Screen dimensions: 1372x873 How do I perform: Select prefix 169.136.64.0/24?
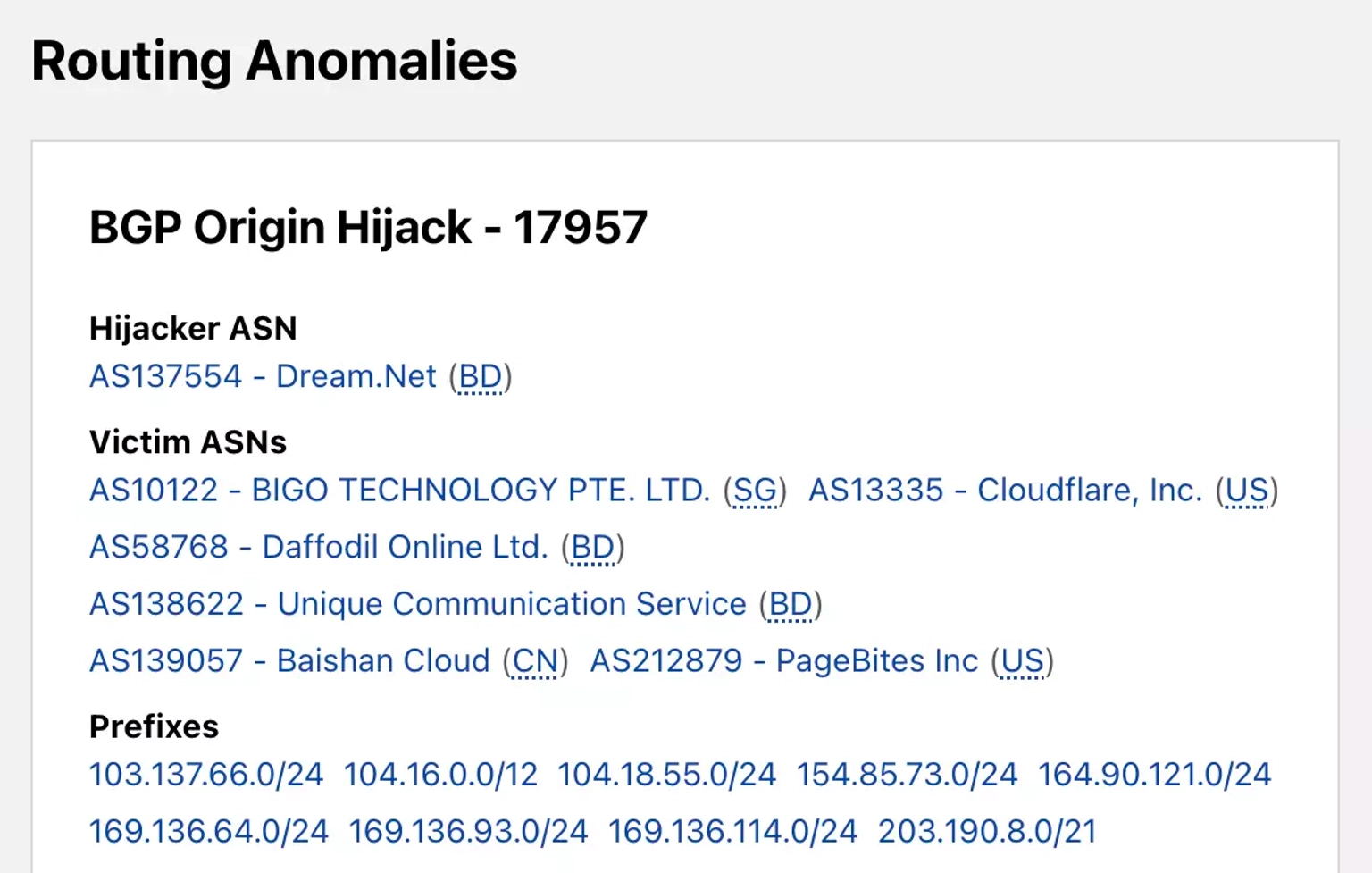[209, 831]
